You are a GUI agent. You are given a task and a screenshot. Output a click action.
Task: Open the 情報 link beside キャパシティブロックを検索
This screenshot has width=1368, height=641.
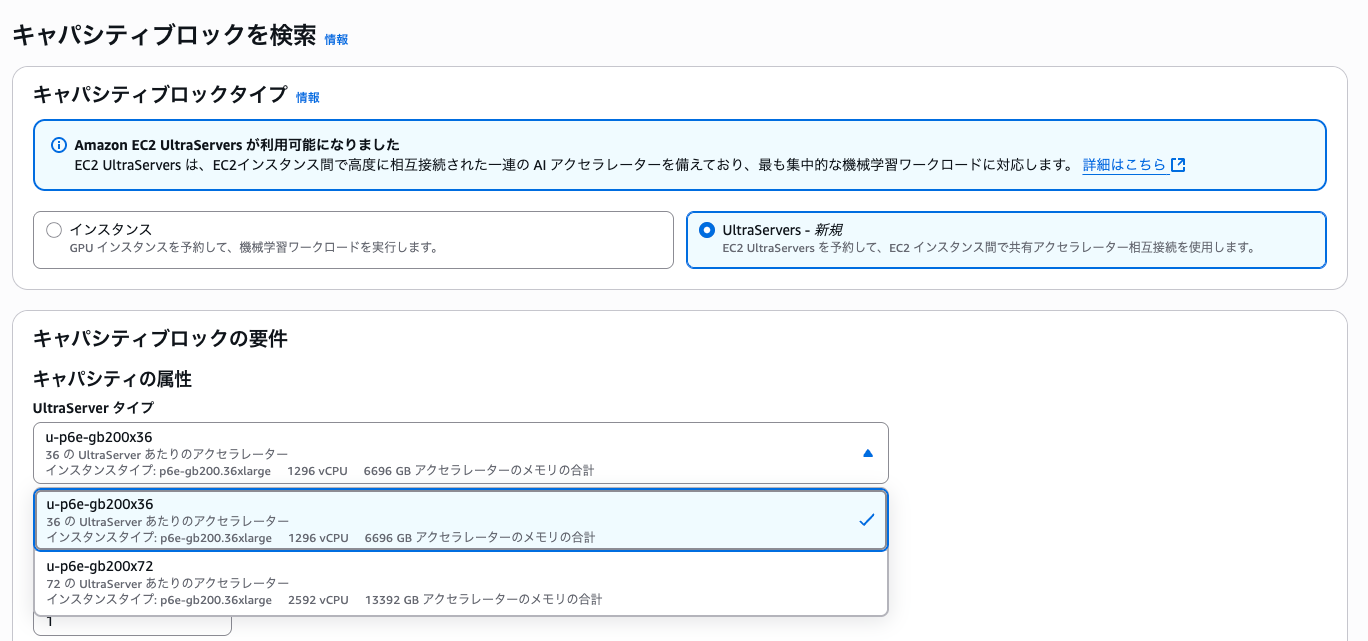[336, 39]
